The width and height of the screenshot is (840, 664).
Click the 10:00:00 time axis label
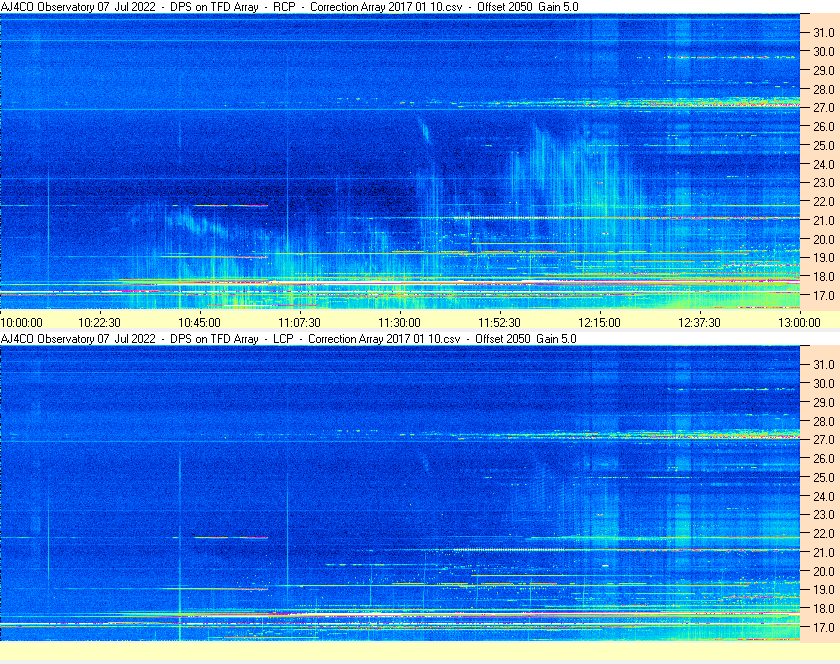[22, 322]
